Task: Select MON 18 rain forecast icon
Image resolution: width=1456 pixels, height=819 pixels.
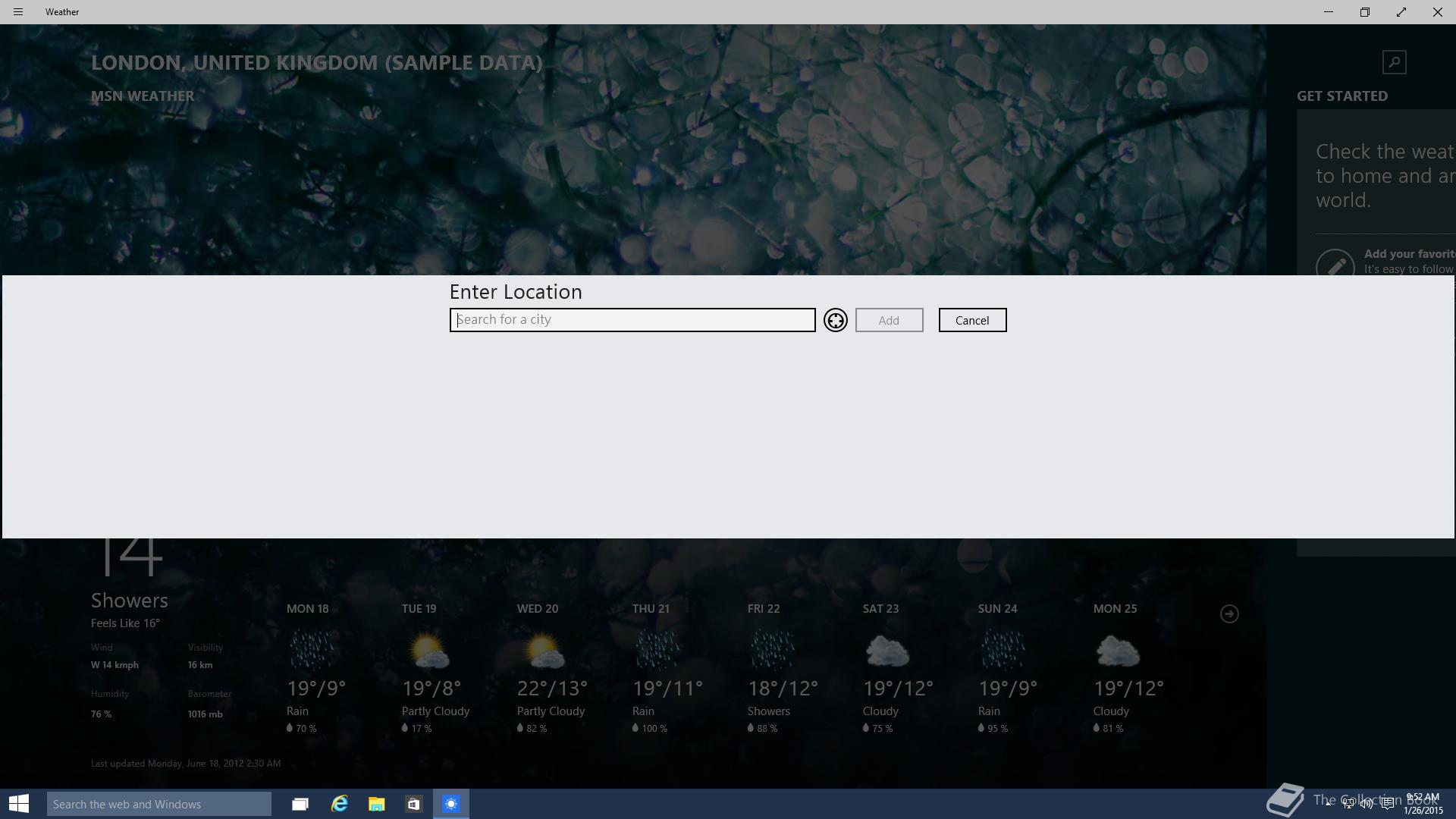Action: pos(311,651)
